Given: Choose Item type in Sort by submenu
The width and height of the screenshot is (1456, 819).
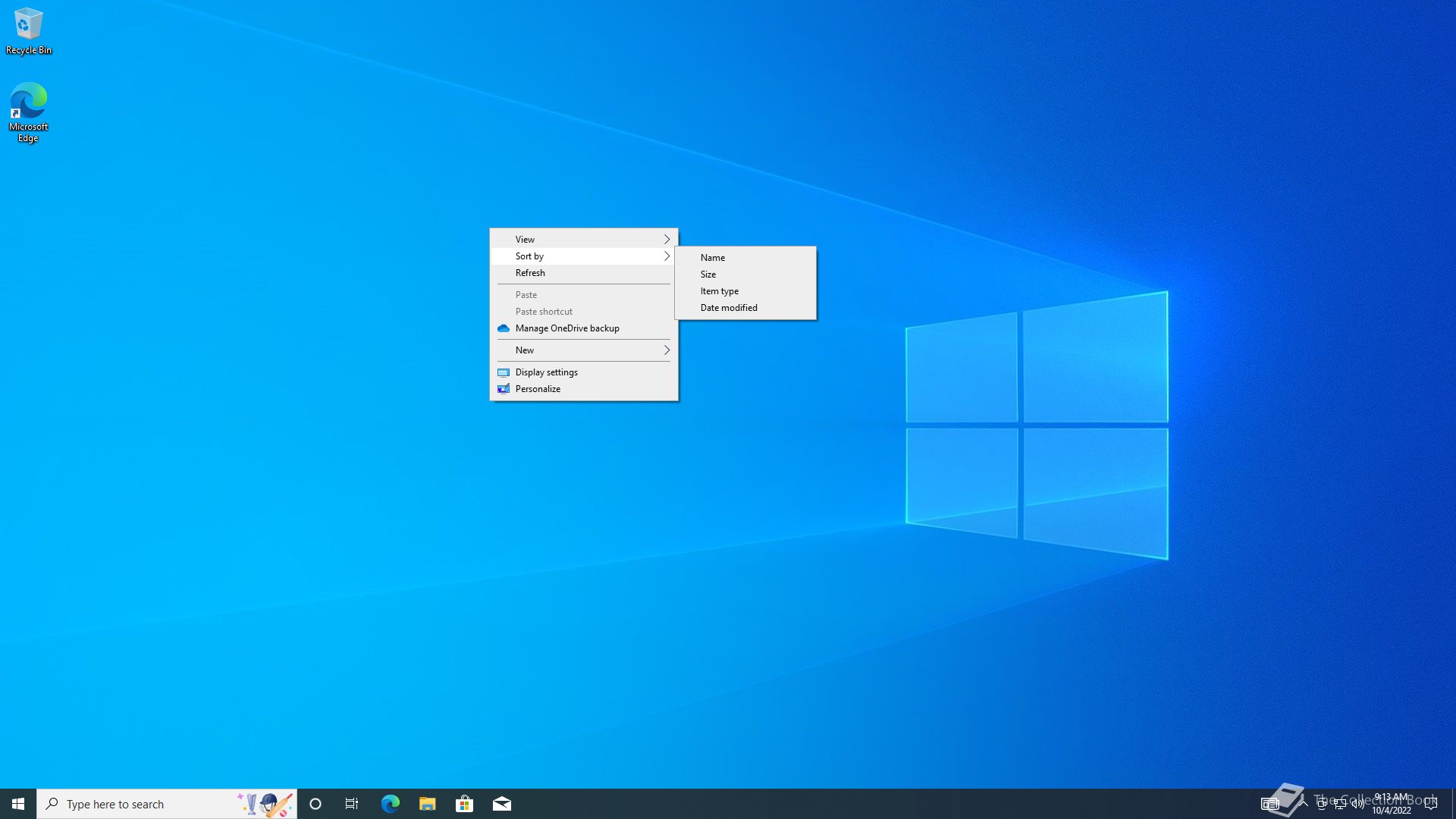Looking at the screenshot, I should [719, 291].
